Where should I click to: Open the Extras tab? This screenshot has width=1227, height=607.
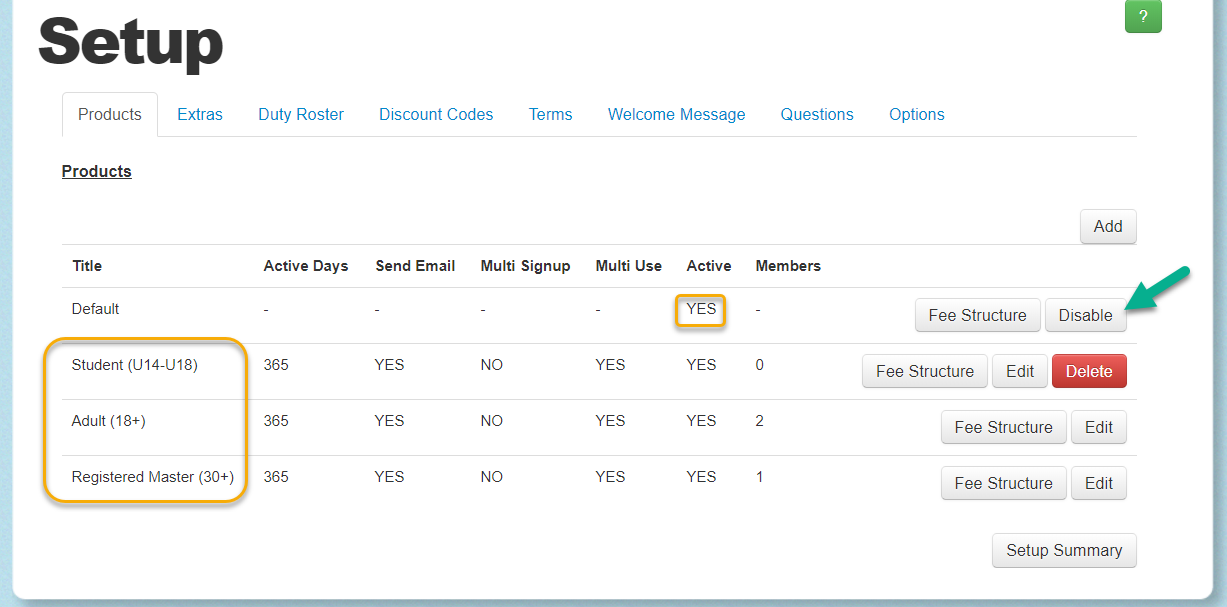(x=200, y=114)
